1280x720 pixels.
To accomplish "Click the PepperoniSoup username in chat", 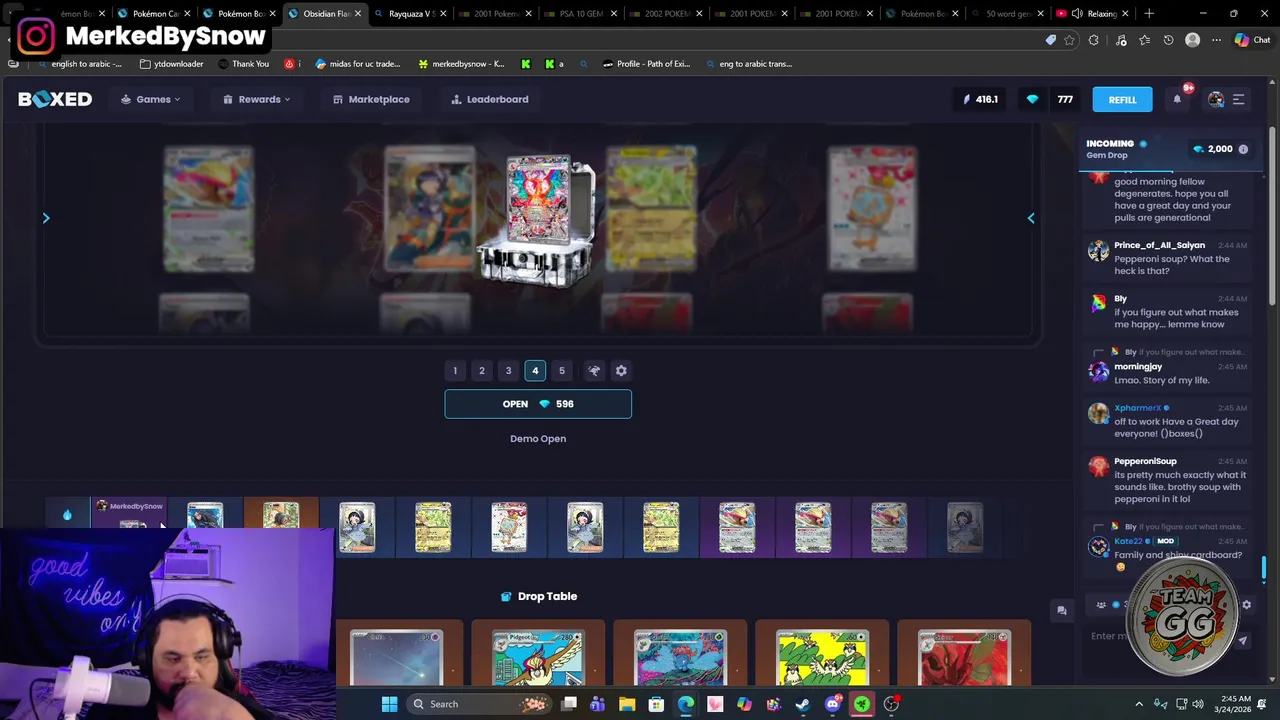I will click(1145, 461).
